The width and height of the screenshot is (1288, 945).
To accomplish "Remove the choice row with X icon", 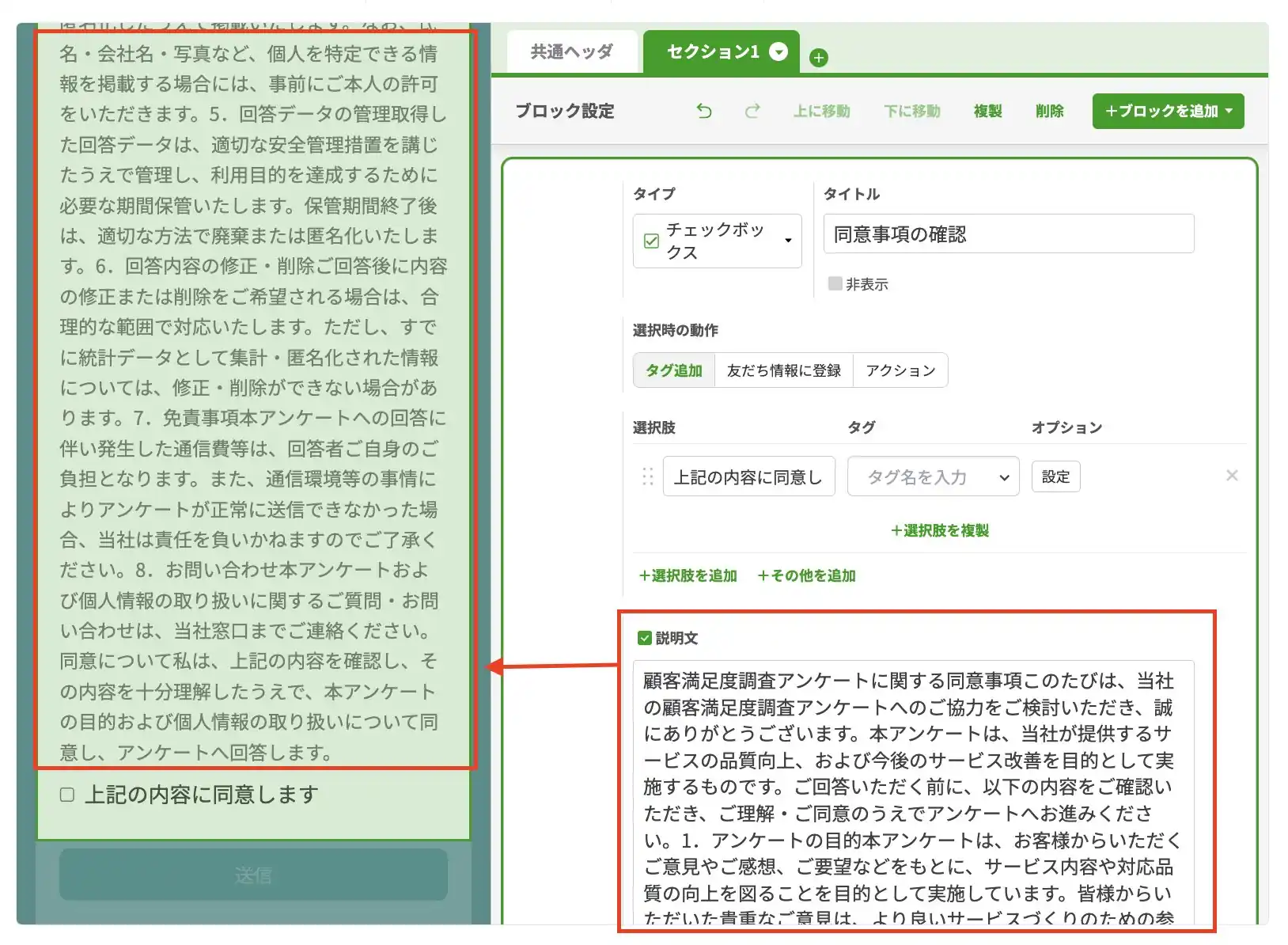I will pyautogui.click(x=1232, y=476).
